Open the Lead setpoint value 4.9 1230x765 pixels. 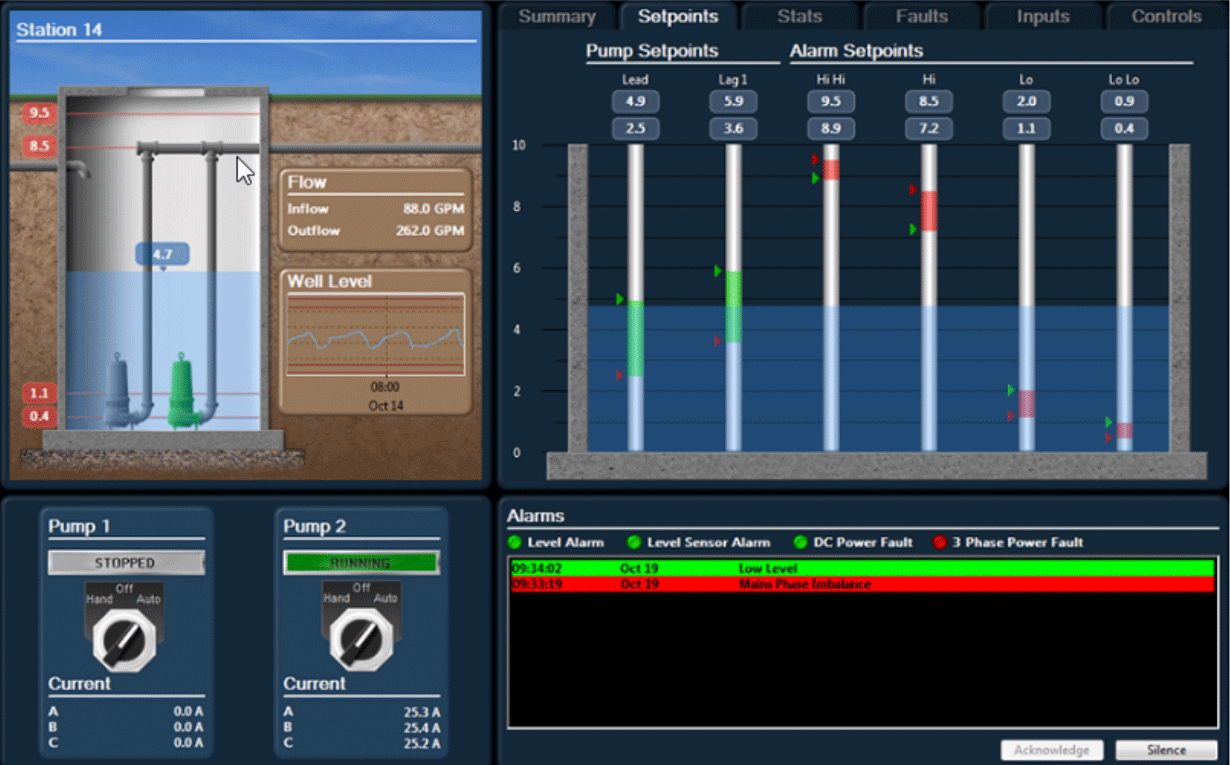635,101
